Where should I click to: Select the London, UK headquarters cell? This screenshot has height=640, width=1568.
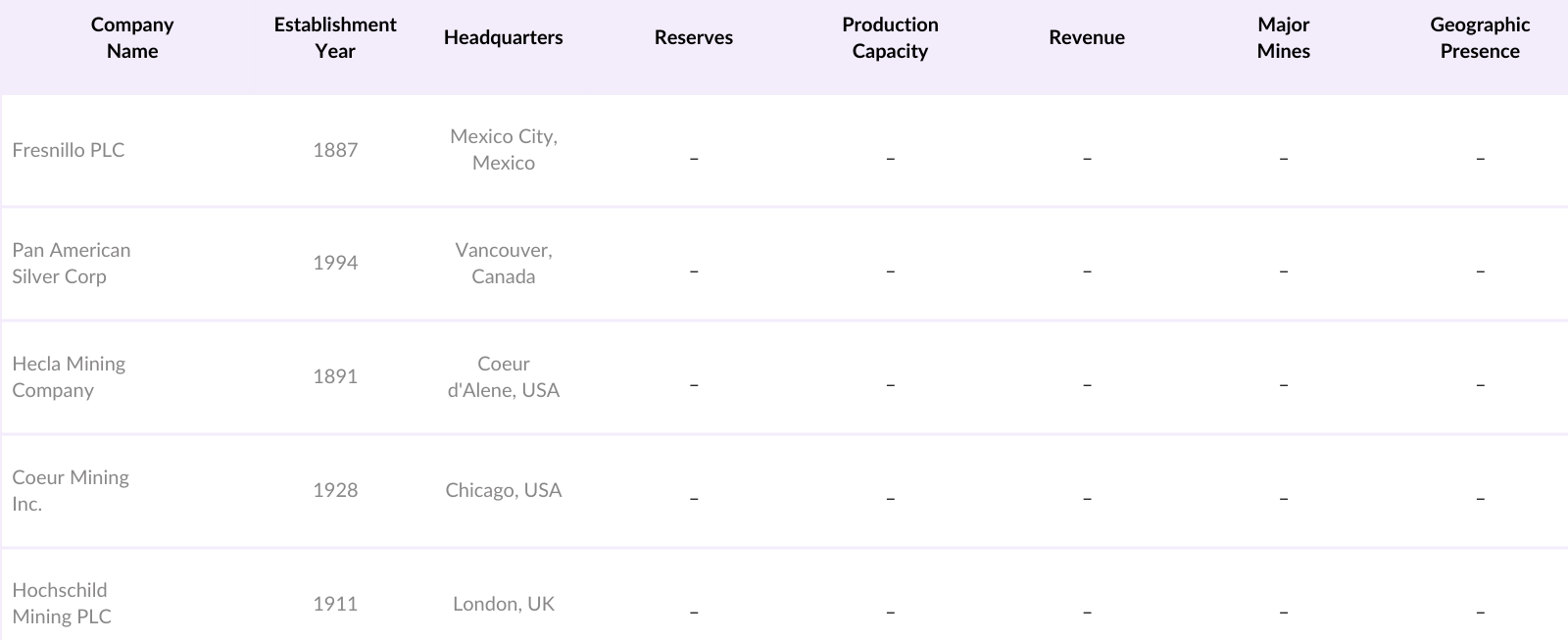click(x=504, y=604)
